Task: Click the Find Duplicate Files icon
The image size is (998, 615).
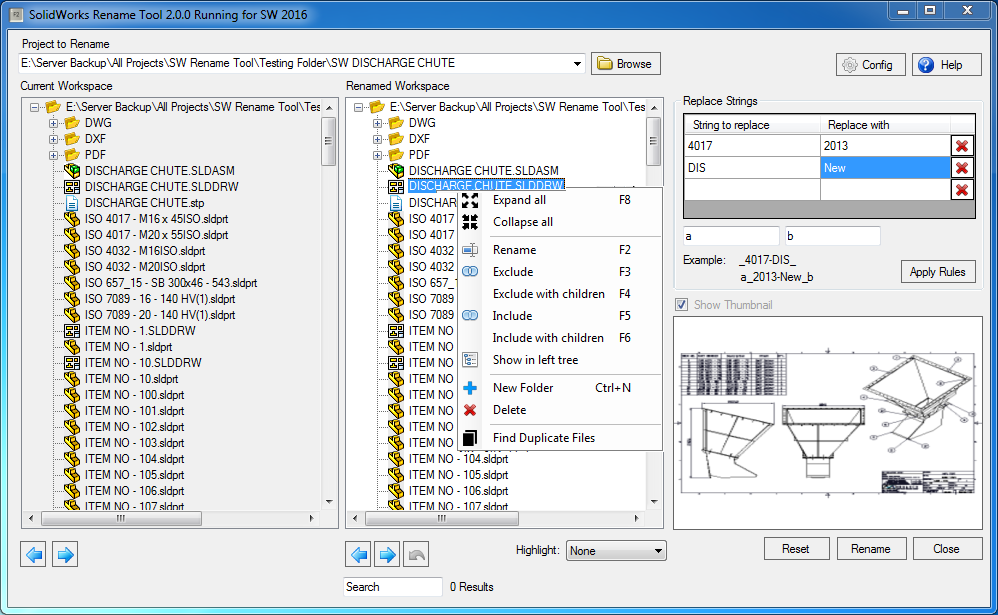Action: point(470,438)
